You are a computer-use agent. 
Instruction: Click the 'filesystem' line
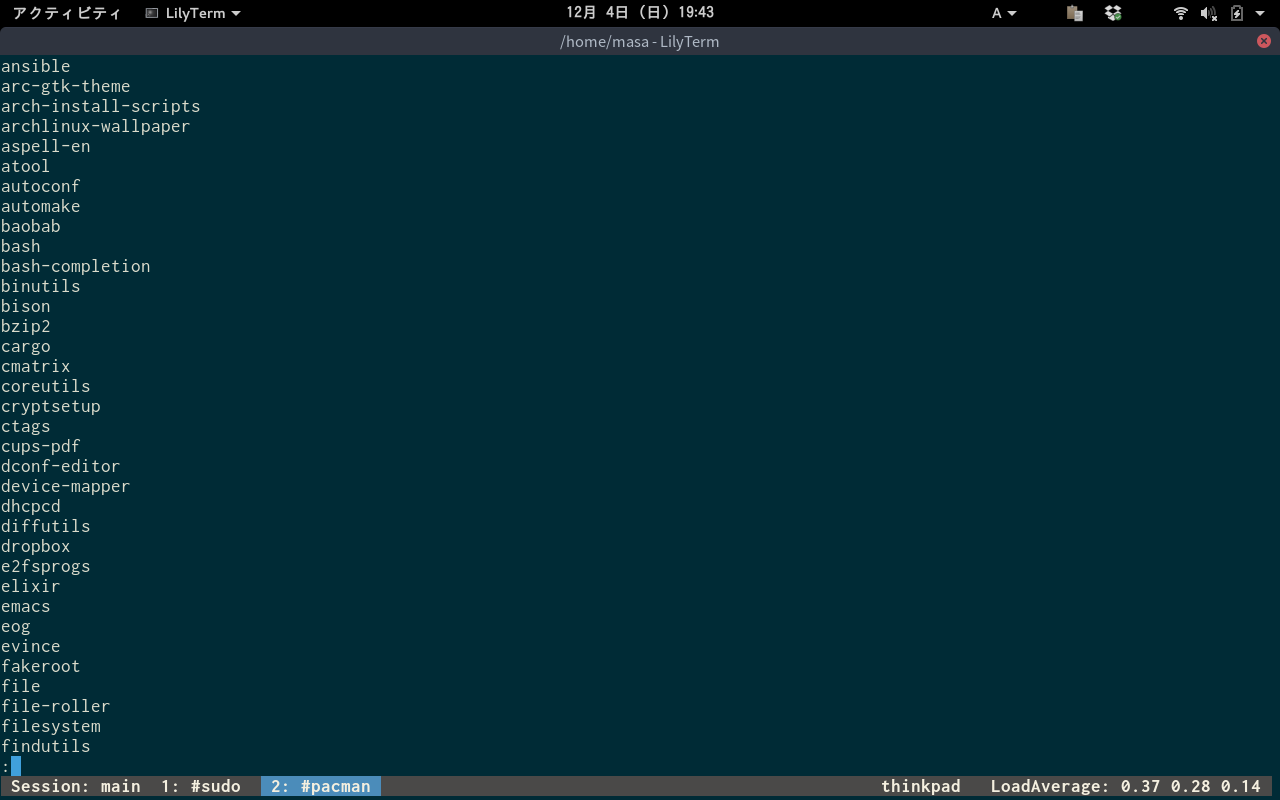(x=51, y=726)
